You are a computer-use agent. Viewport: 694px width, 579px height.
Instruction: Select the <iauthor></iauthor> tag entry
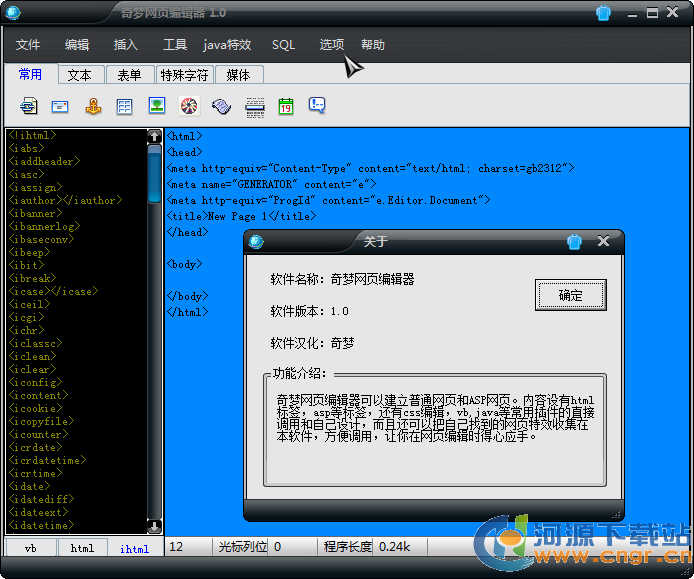pos(65,200)
